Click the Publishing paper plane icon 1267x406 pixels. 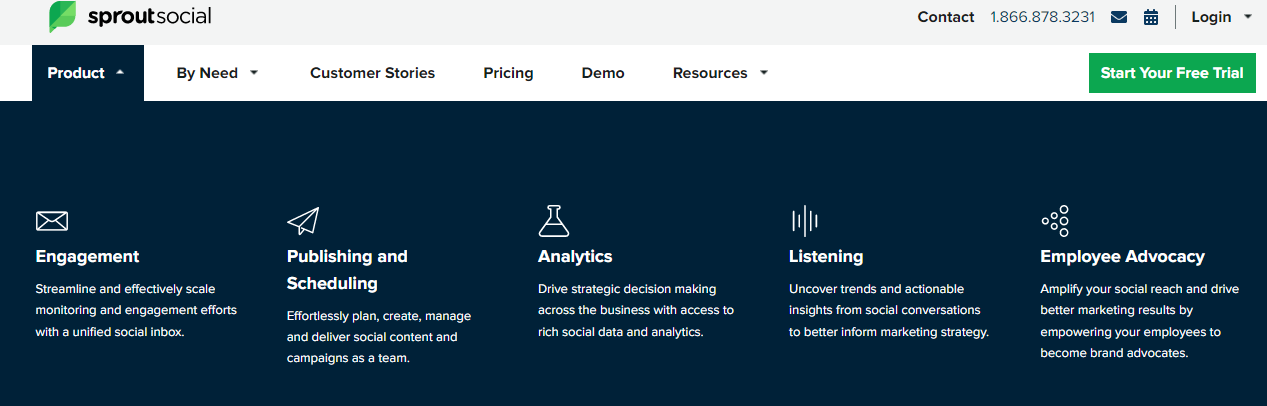(303, 221)
